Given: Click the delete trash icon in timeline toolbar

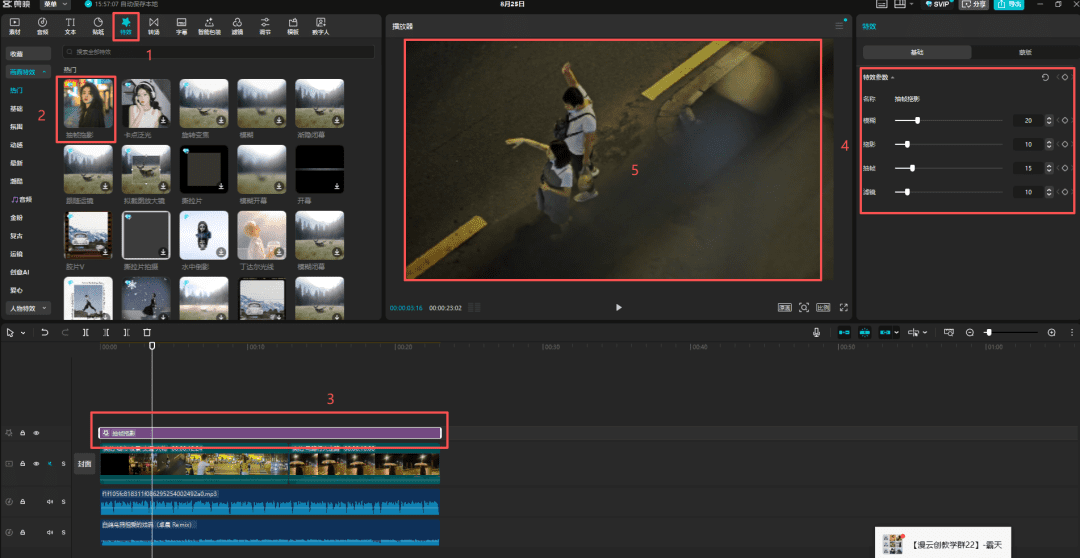Looking at the screenshot, I should (x=147, y=332).
